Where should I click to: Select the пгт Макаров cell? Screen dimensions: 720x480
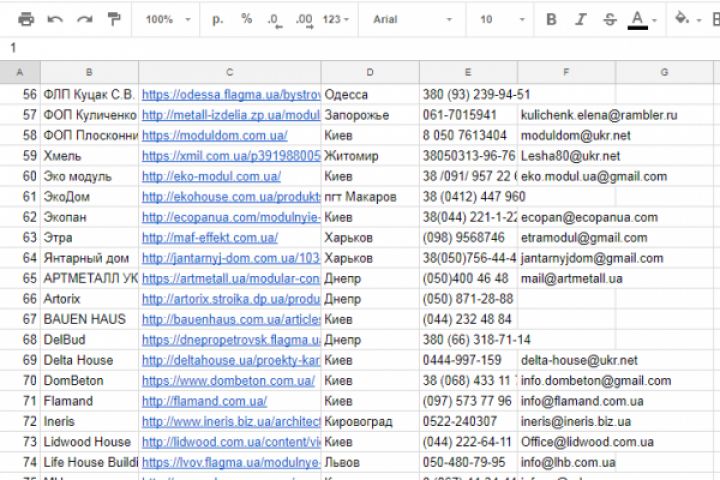[x=370, y=197]
